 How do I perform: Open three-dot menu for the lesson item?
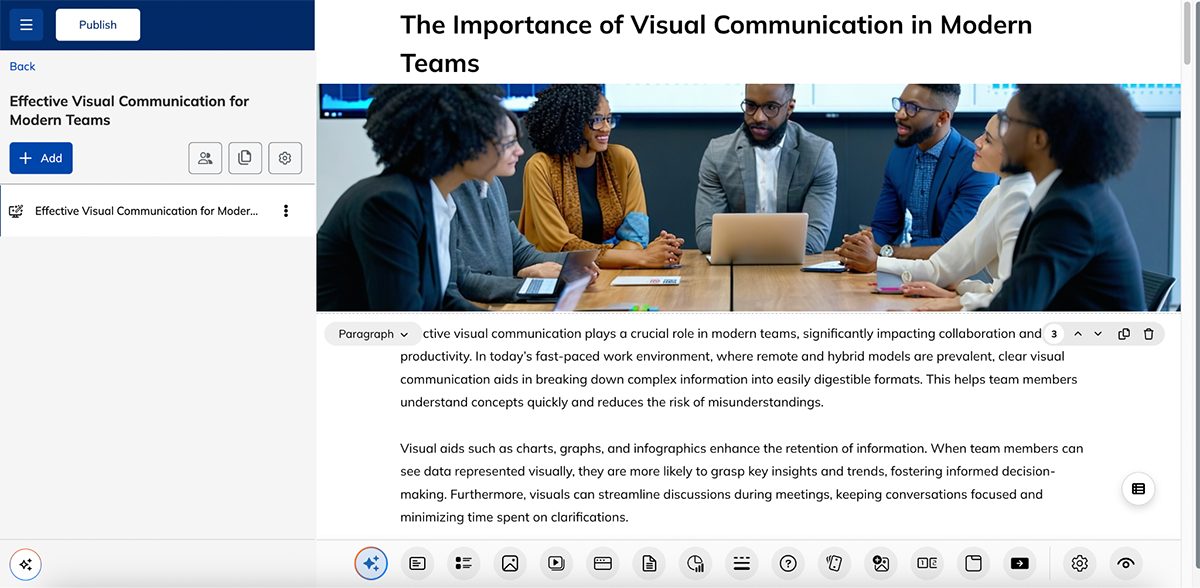286,211
